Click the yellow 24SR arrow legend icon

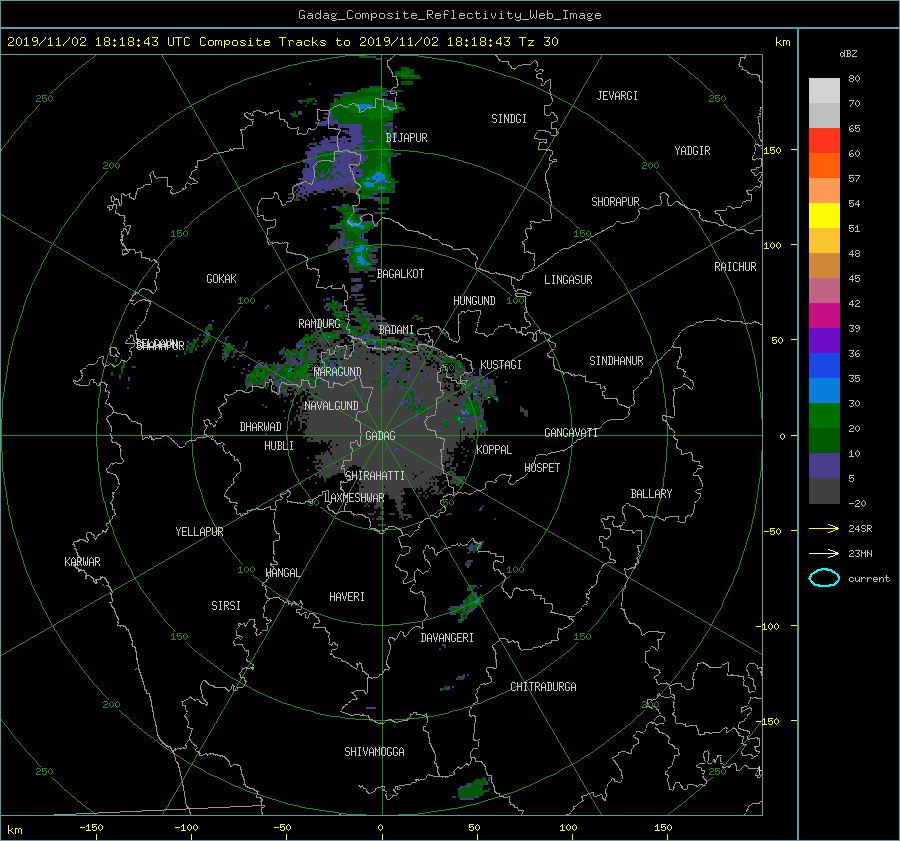tap(824, 528)
